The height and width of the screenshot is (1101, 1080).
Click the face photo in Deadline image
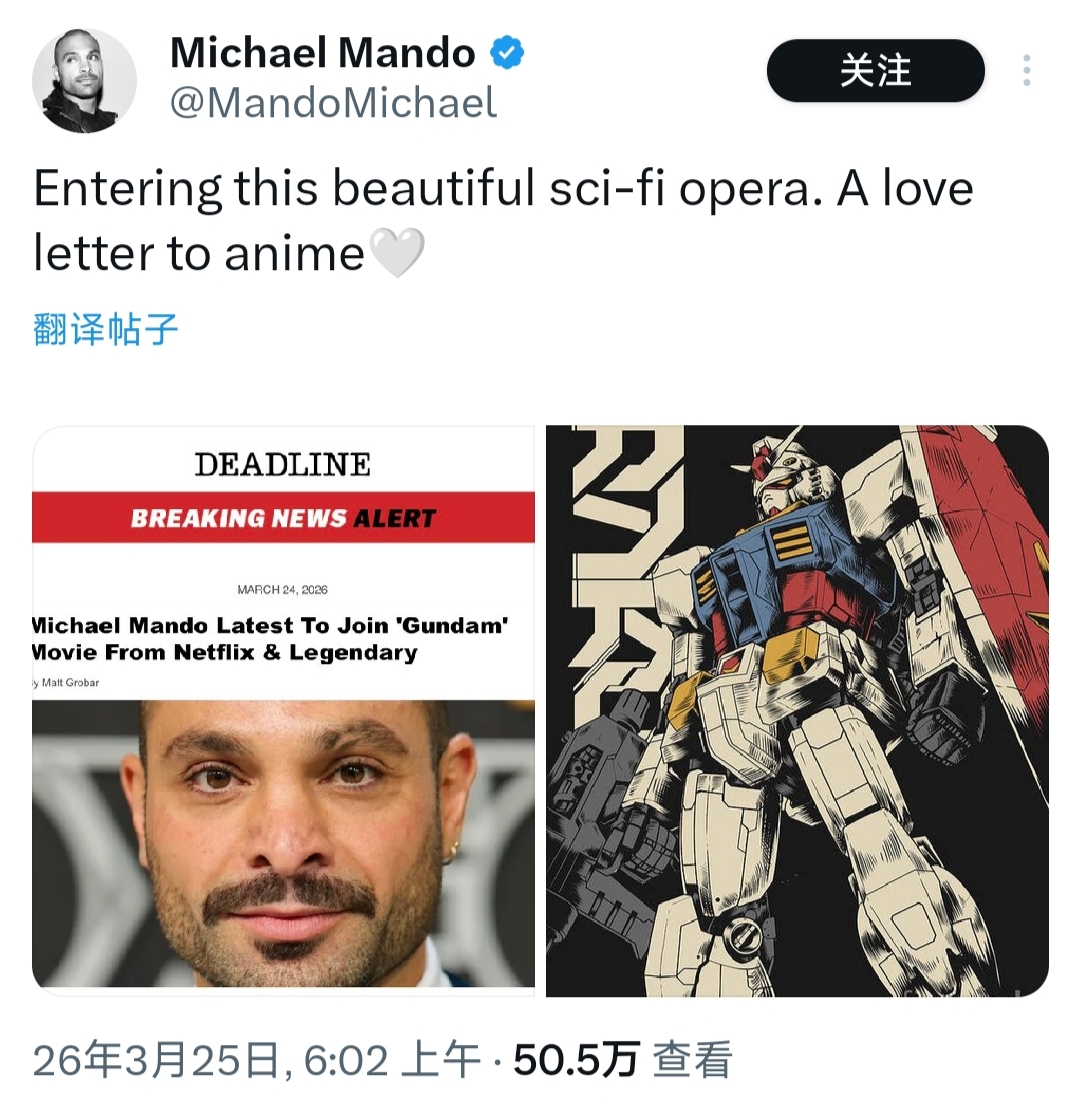(x=284, y=844)
